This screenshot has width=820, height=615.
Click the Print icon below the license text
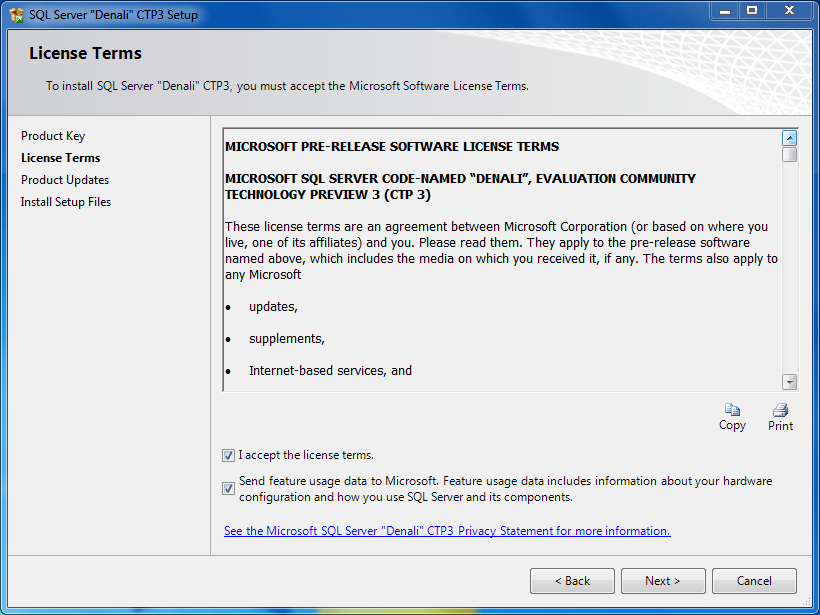pyautogui.click(x=780, y=409)
